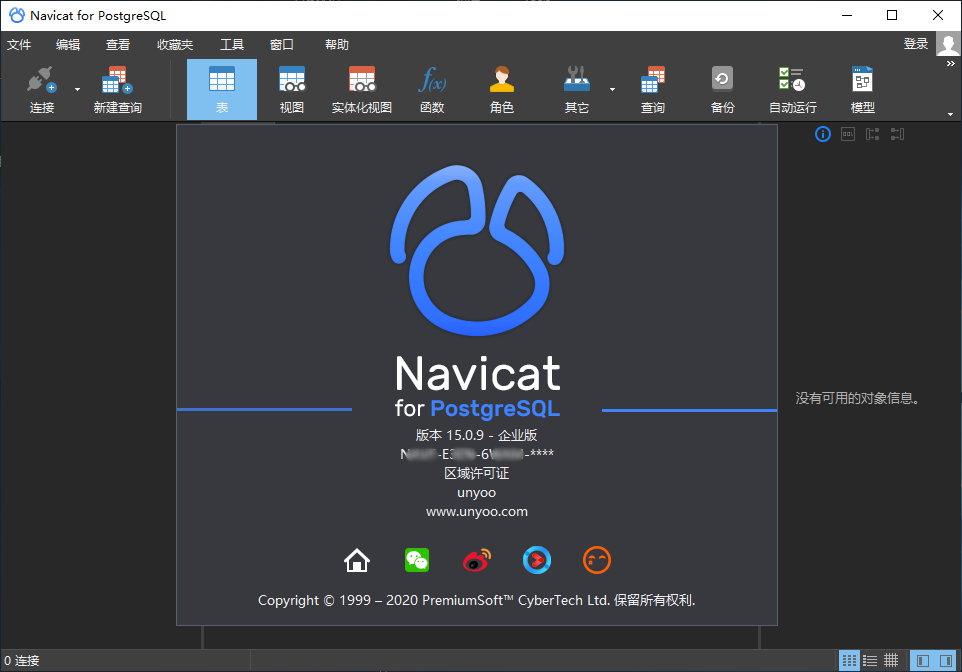Open the View (查看) menu
This screenshot has height=672, width=962.
117,45
